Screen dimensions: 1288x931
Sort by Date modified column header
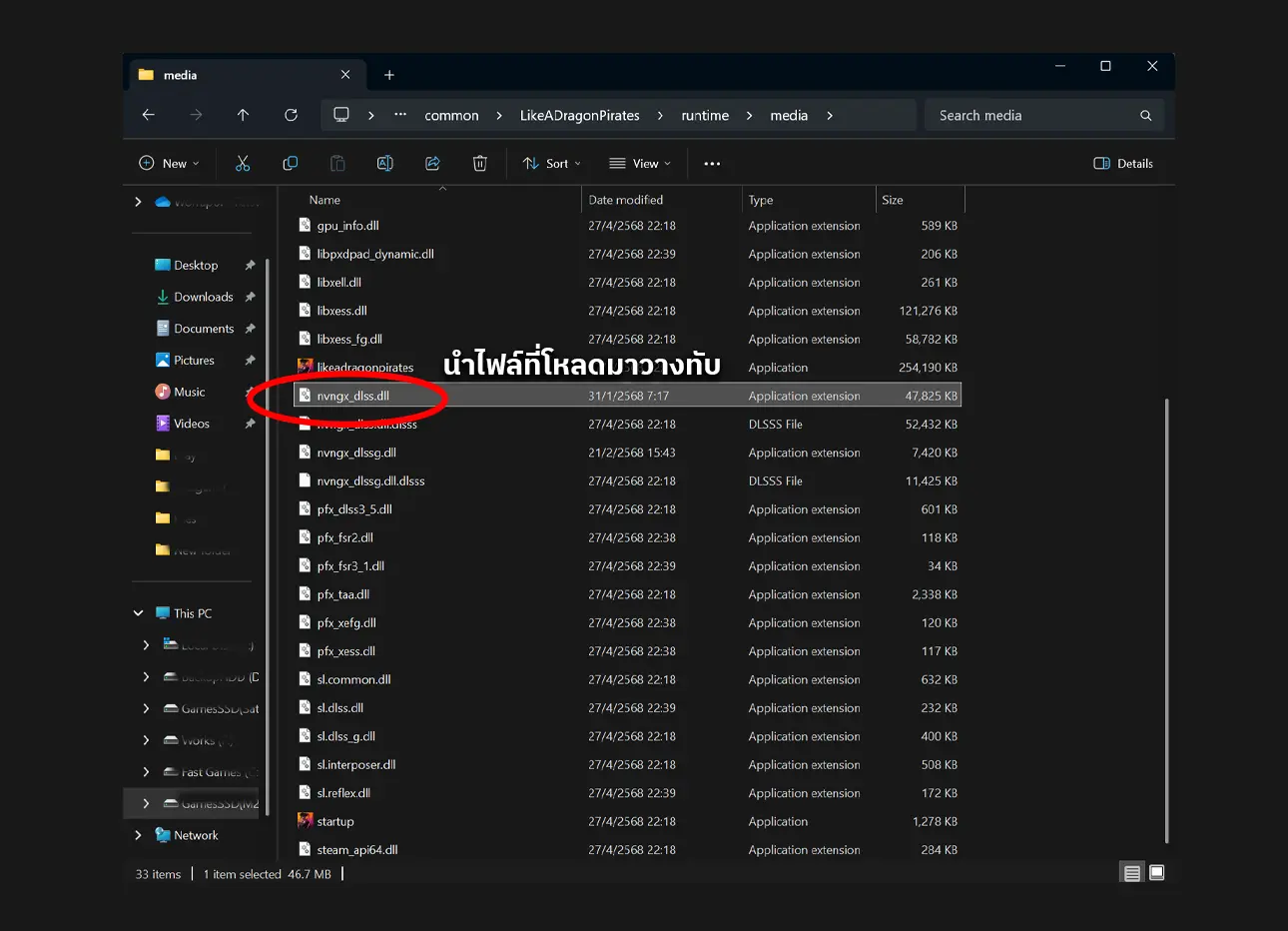(x=626, y=200)
